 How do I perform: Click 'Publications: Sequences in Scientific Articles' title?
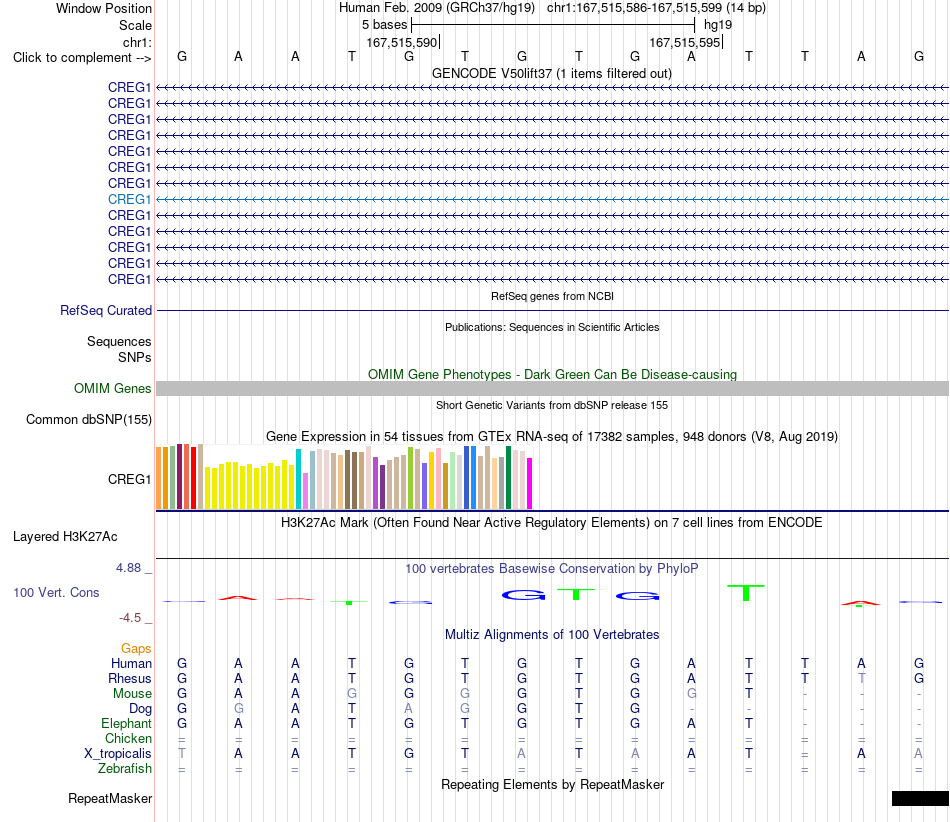tap(552, 327)
